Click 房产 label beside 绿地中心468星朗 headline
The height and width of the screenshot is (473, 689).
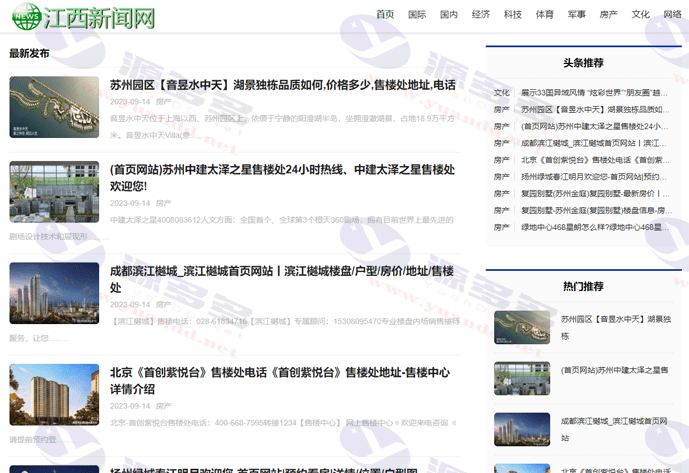(501, 227)
